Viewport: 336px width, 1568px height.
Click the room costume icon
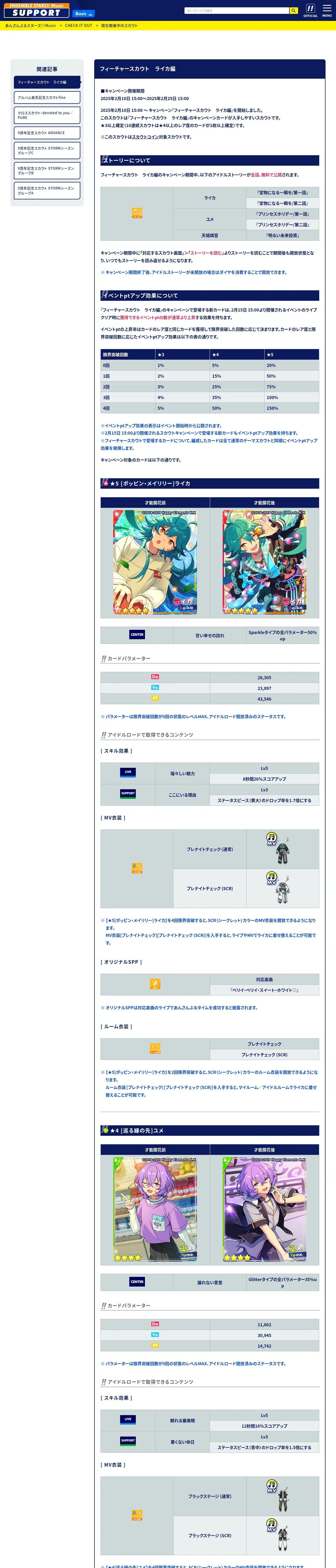pos(155,1048)
